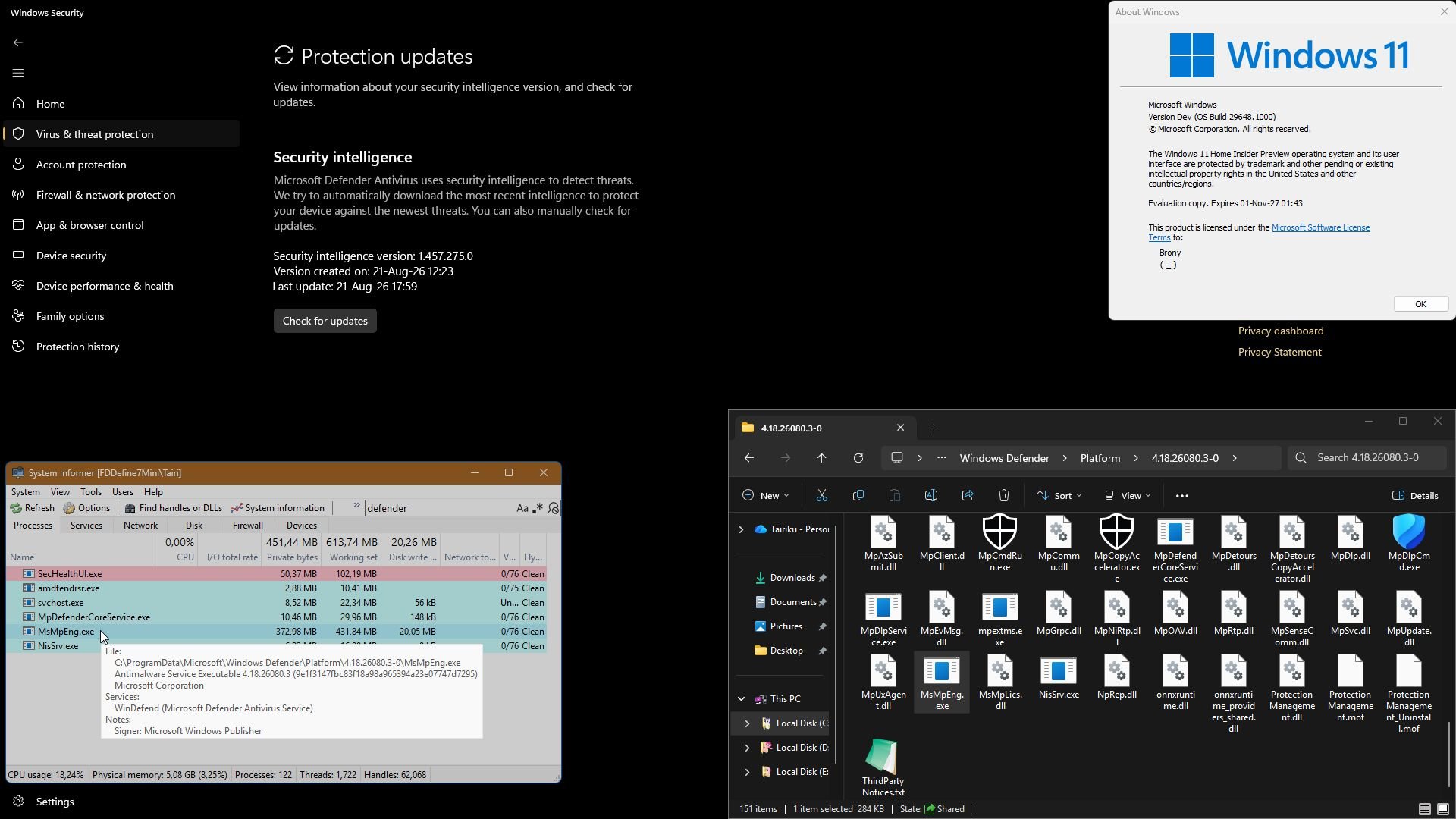Screen dimensions: 1456x819
Task: Click the search box containing 'defender'
Action: coord(438,508)
